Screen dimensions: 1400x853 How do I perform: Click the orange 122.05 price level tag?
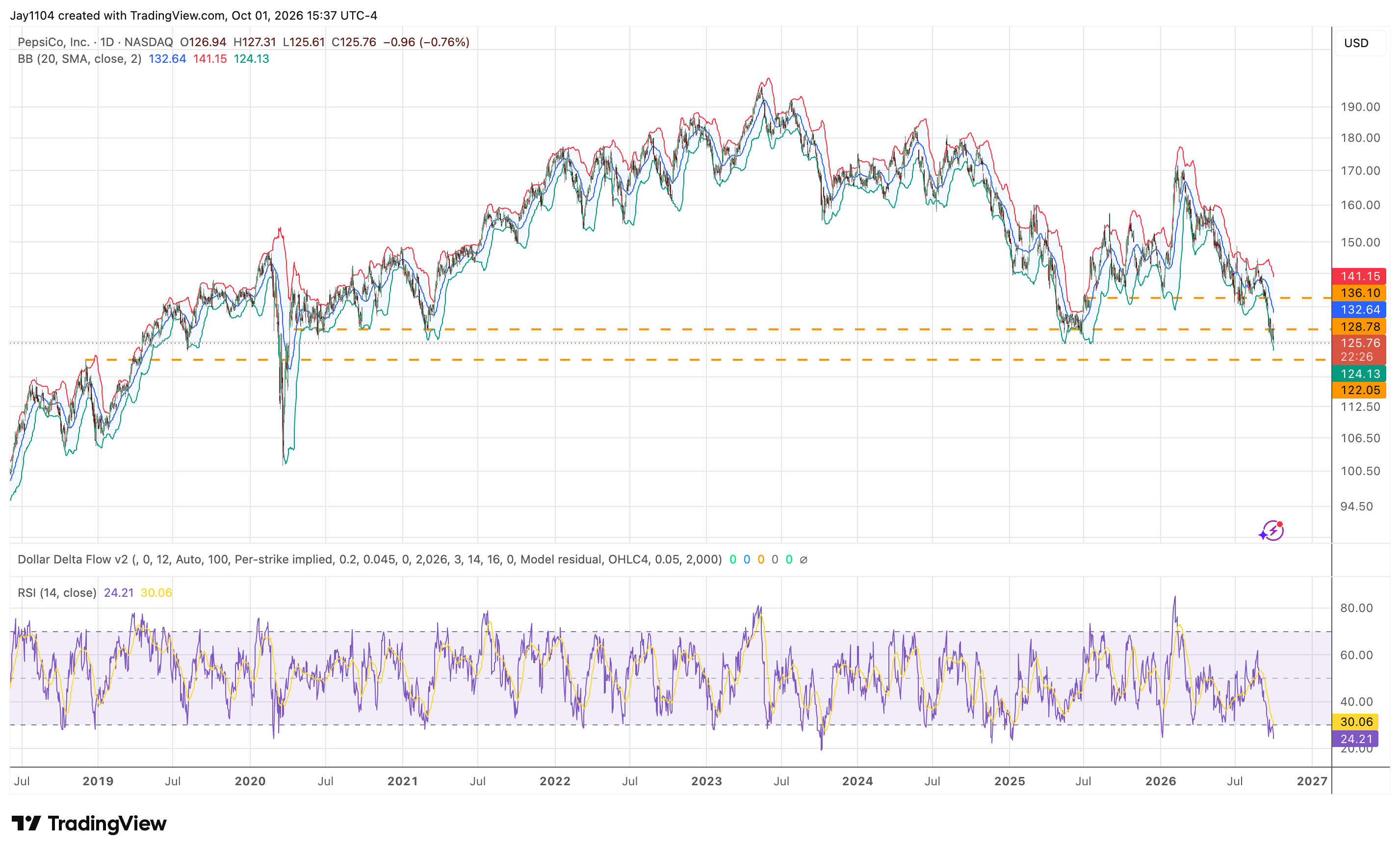pos(1359,390)
